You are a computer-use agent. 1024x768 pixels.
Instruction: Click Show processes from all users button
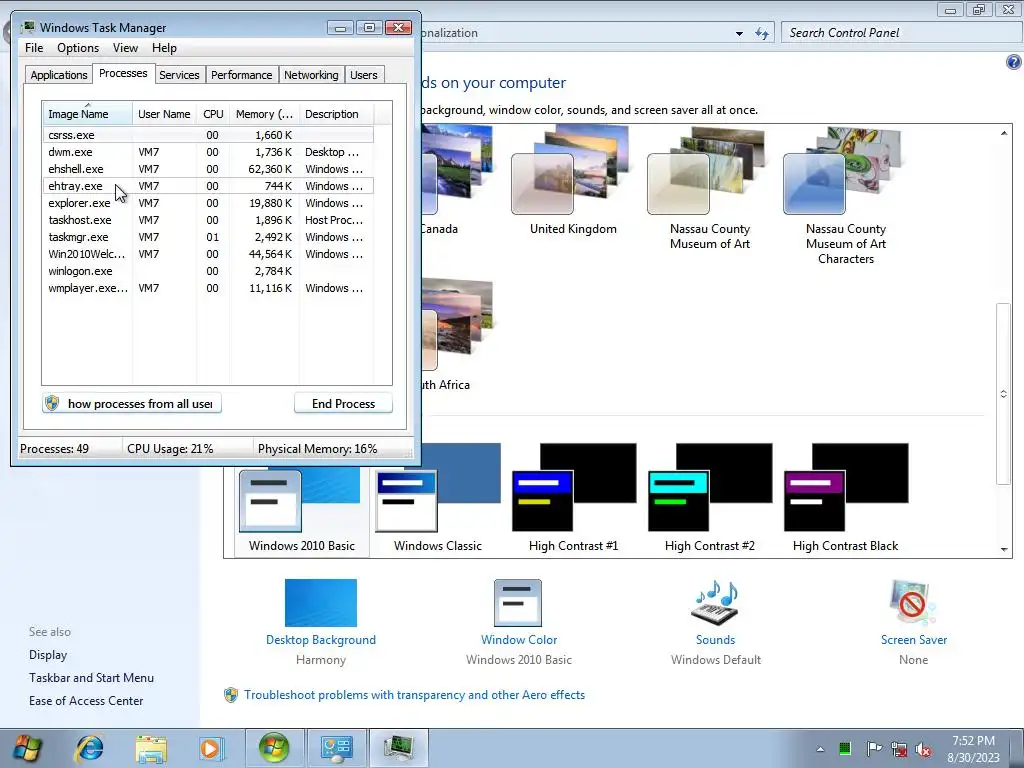click(x=132, y=404)
